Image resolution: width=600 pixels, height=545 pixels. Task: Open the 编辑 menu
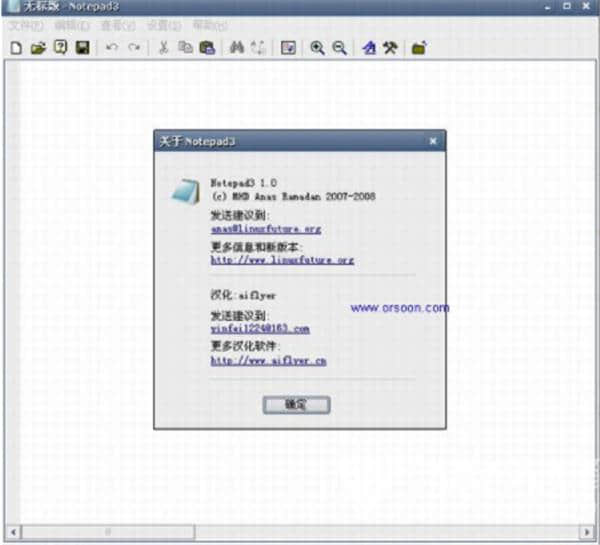coord(72,26)
